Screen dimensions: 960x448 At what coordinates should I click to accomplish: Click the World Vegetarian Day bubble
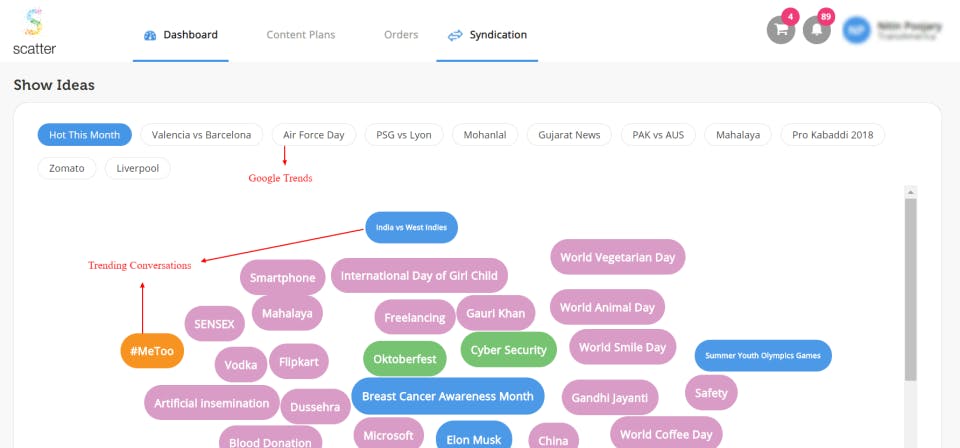coord(617,257)
